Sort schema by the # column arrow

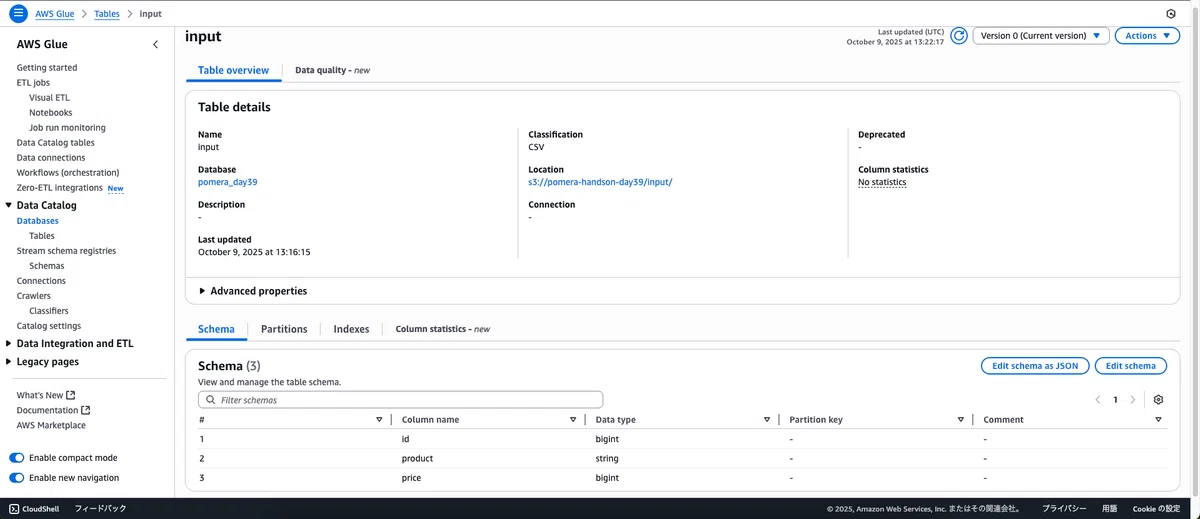click(379, 420)
